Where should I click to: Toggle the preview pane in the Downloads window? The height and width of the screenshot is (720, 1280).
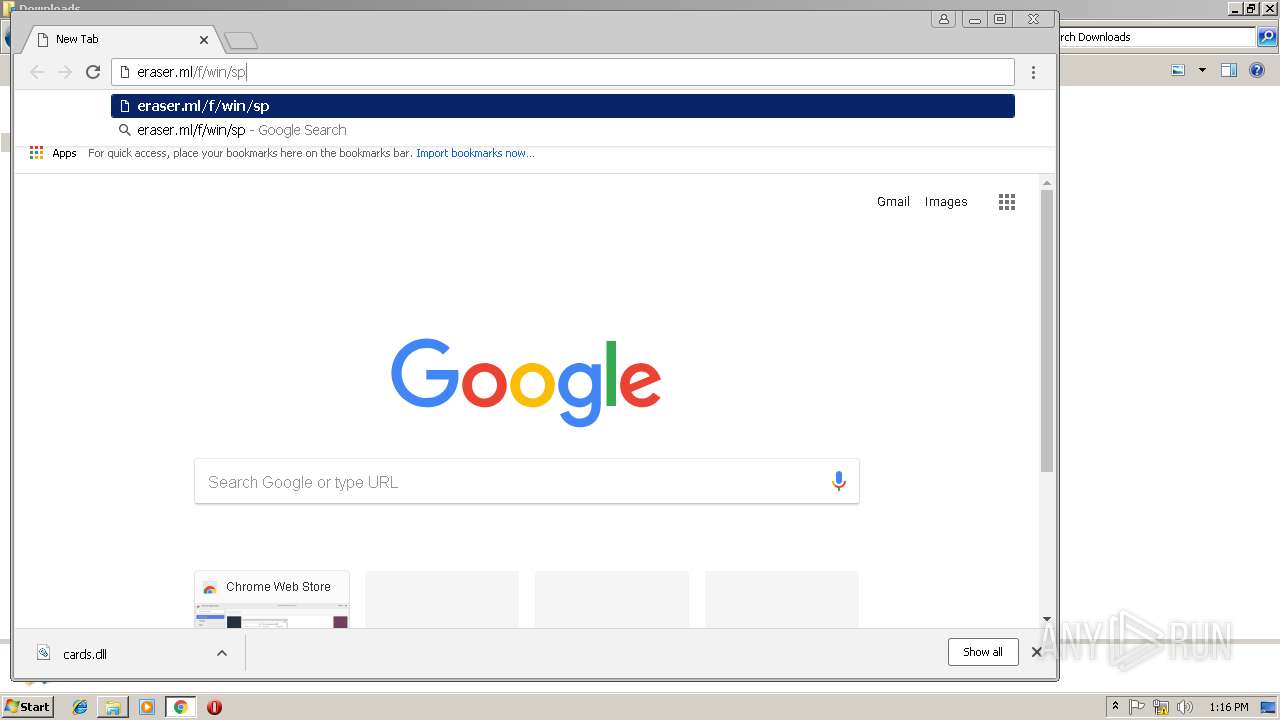1229,70
